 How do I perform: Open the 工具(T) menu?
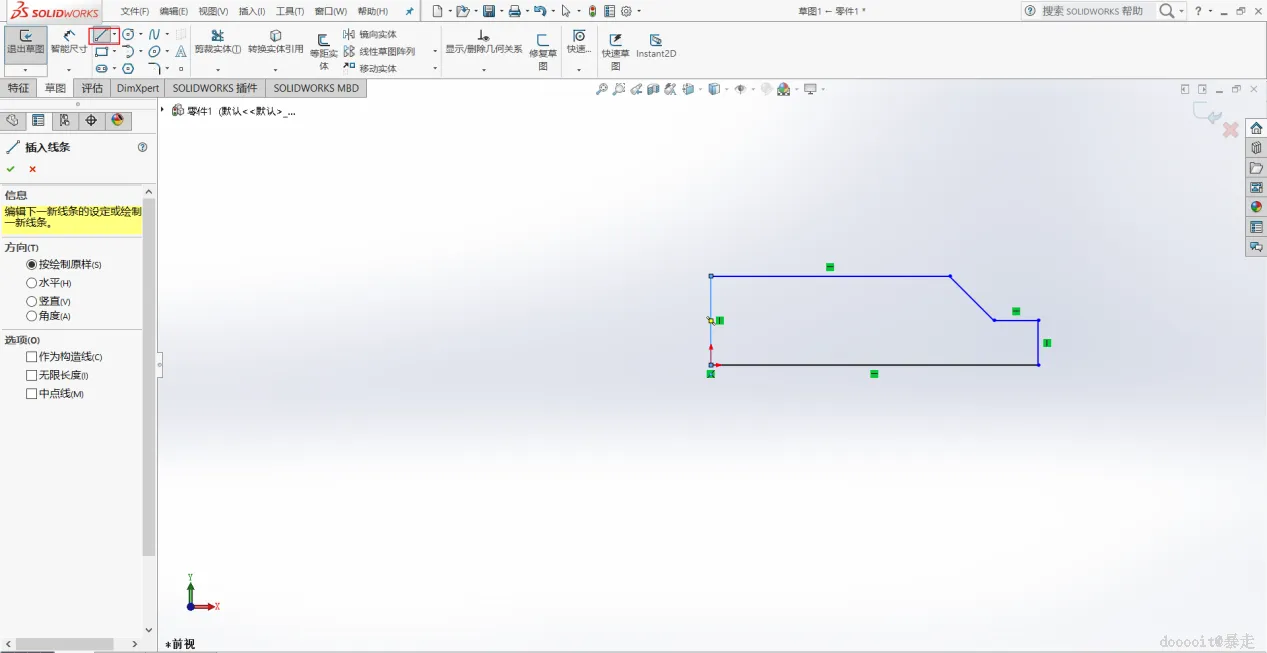290,11
